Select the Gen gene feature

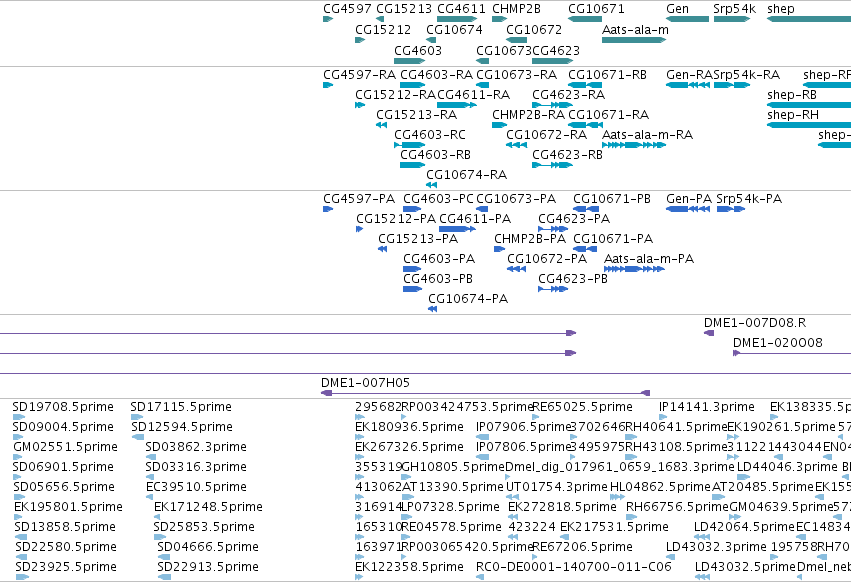click(x=687, y=19)
